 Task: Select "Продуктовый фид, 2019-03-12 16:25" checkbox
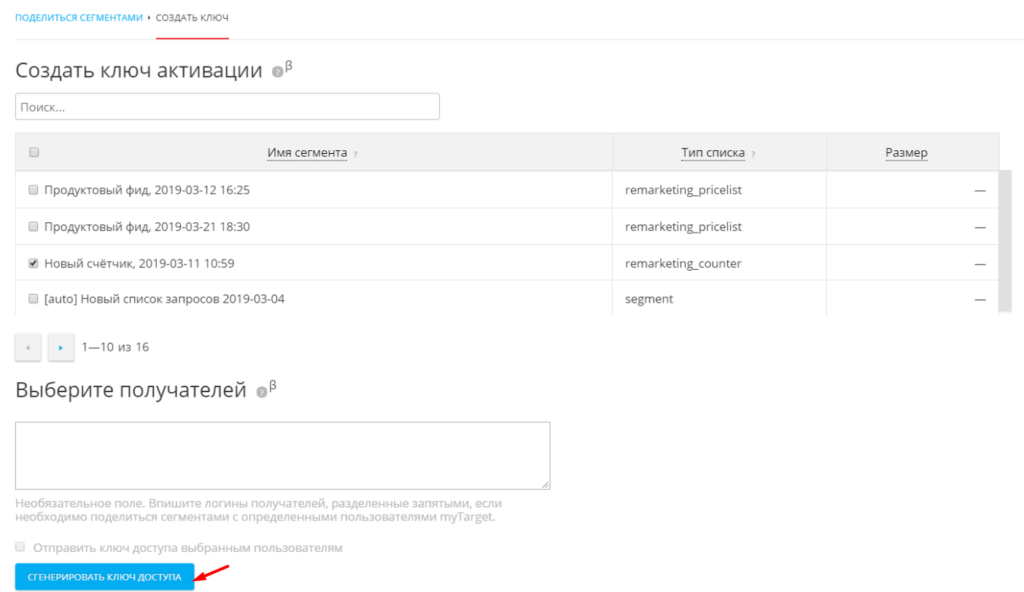34,190
